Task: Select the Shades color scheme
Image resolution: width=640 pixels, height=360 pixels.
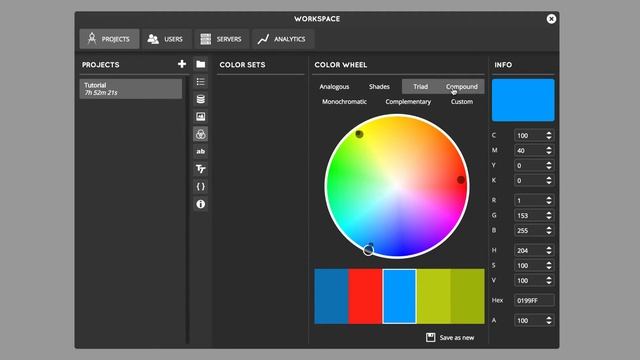Action: 379,87
